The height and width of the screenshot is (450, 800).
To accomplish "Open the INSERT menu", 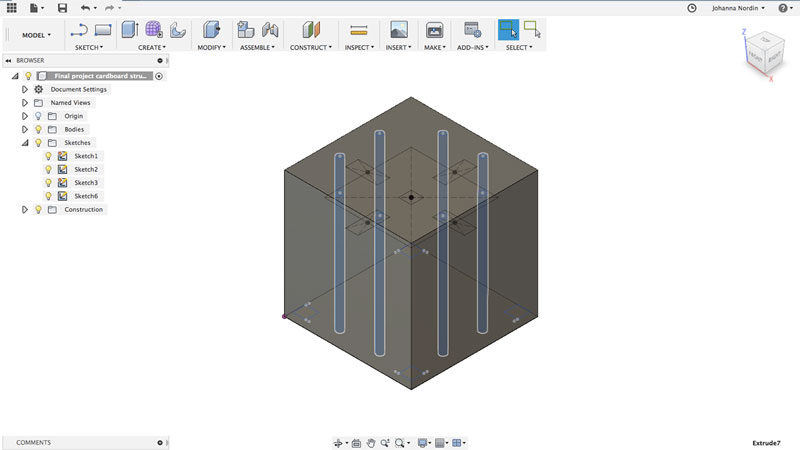I will tap(398, 47).
